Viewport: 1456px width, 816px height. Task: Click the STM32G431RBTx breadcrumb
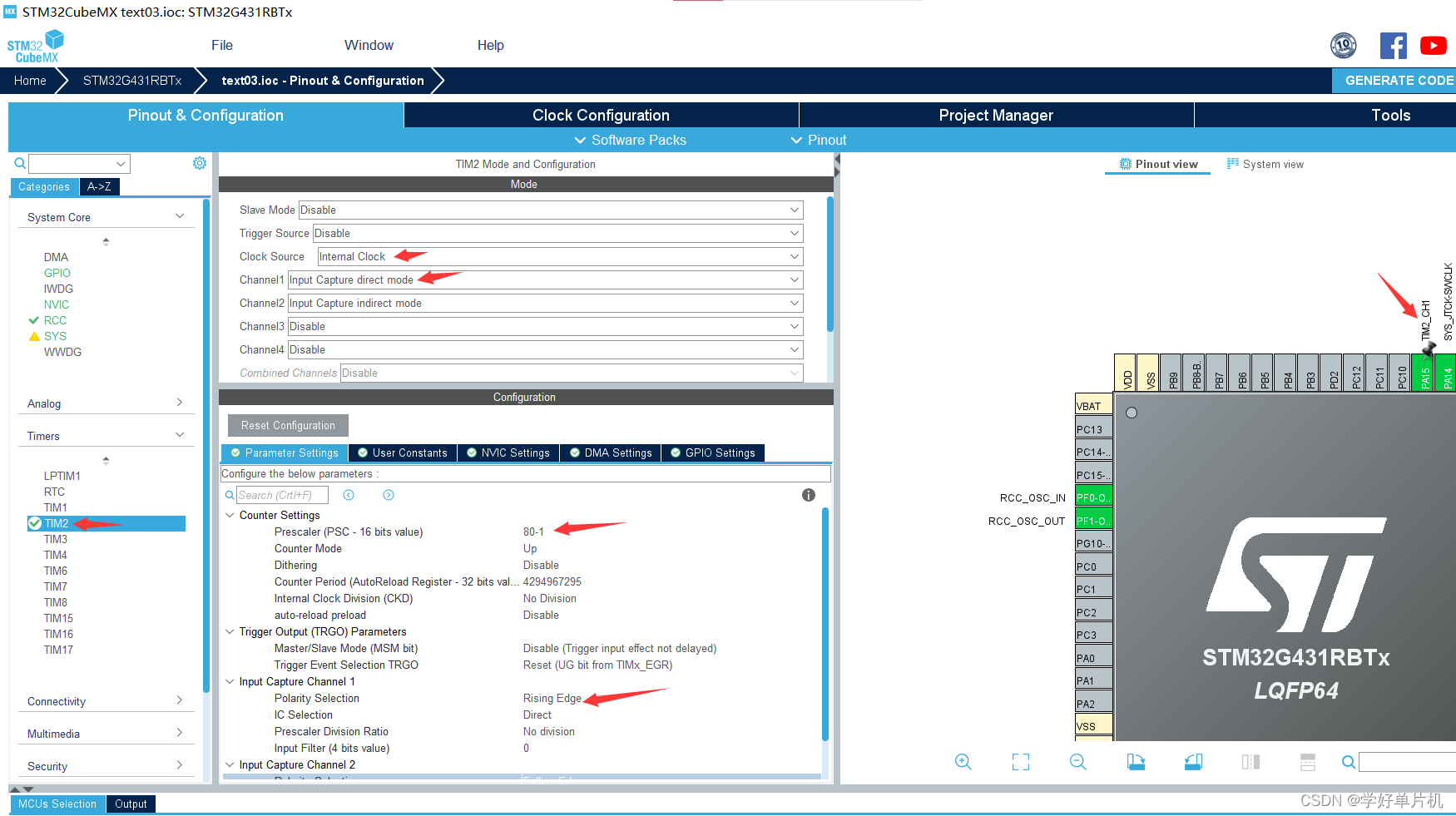(132, 81)
